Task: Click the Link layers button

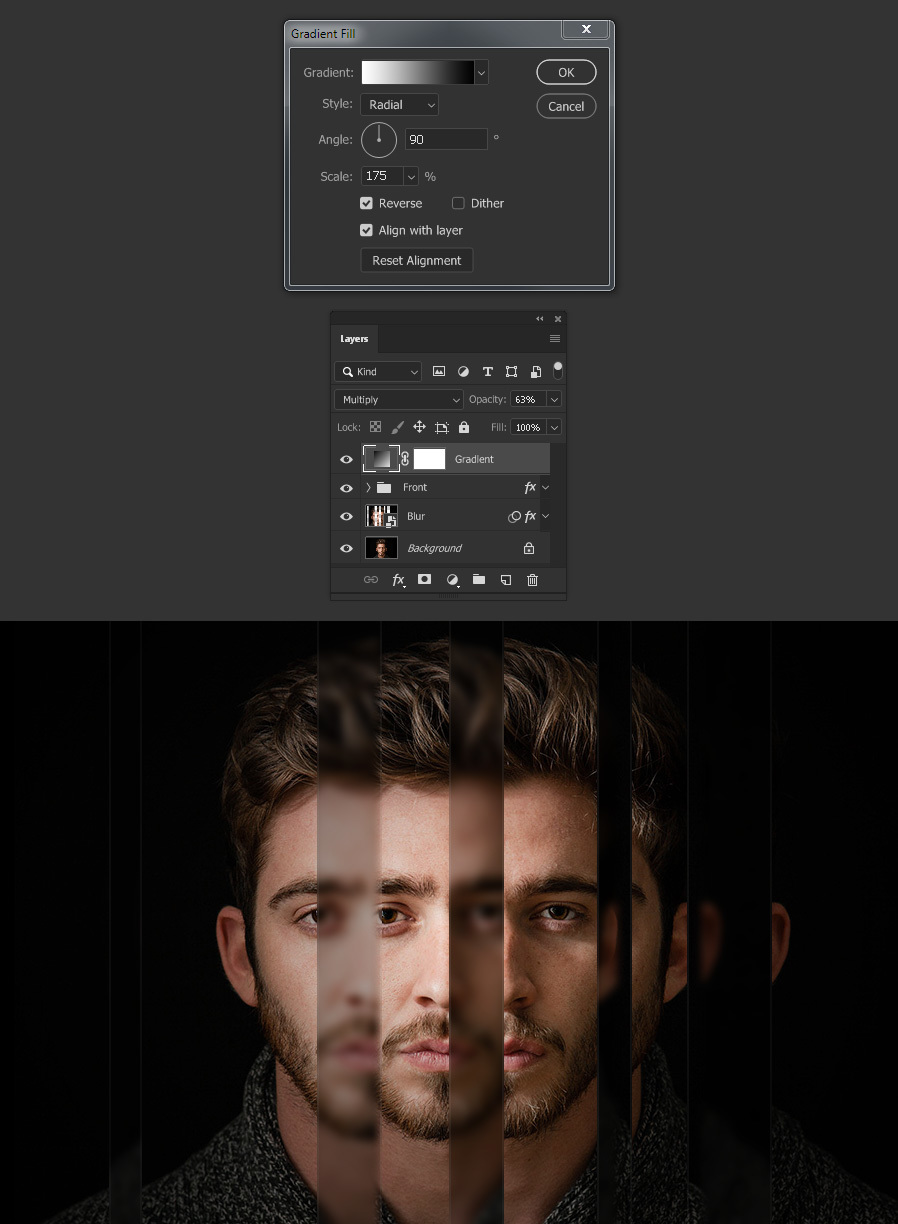Action: pyautogui.click(x=371, y=580)
